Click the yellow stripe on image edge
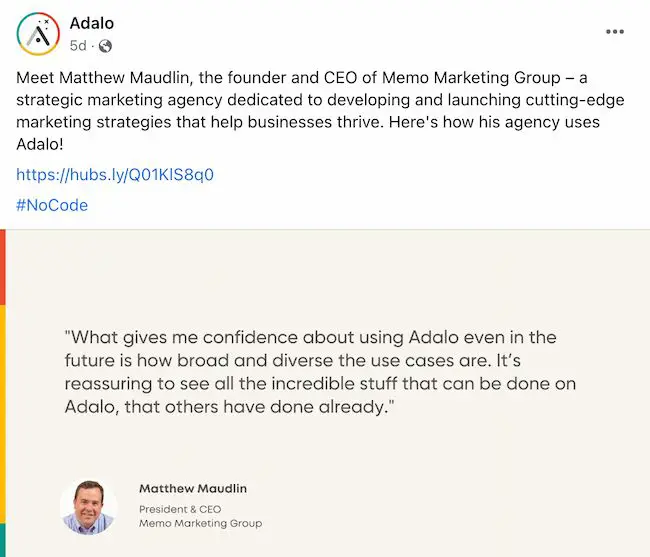 point(2,414)
